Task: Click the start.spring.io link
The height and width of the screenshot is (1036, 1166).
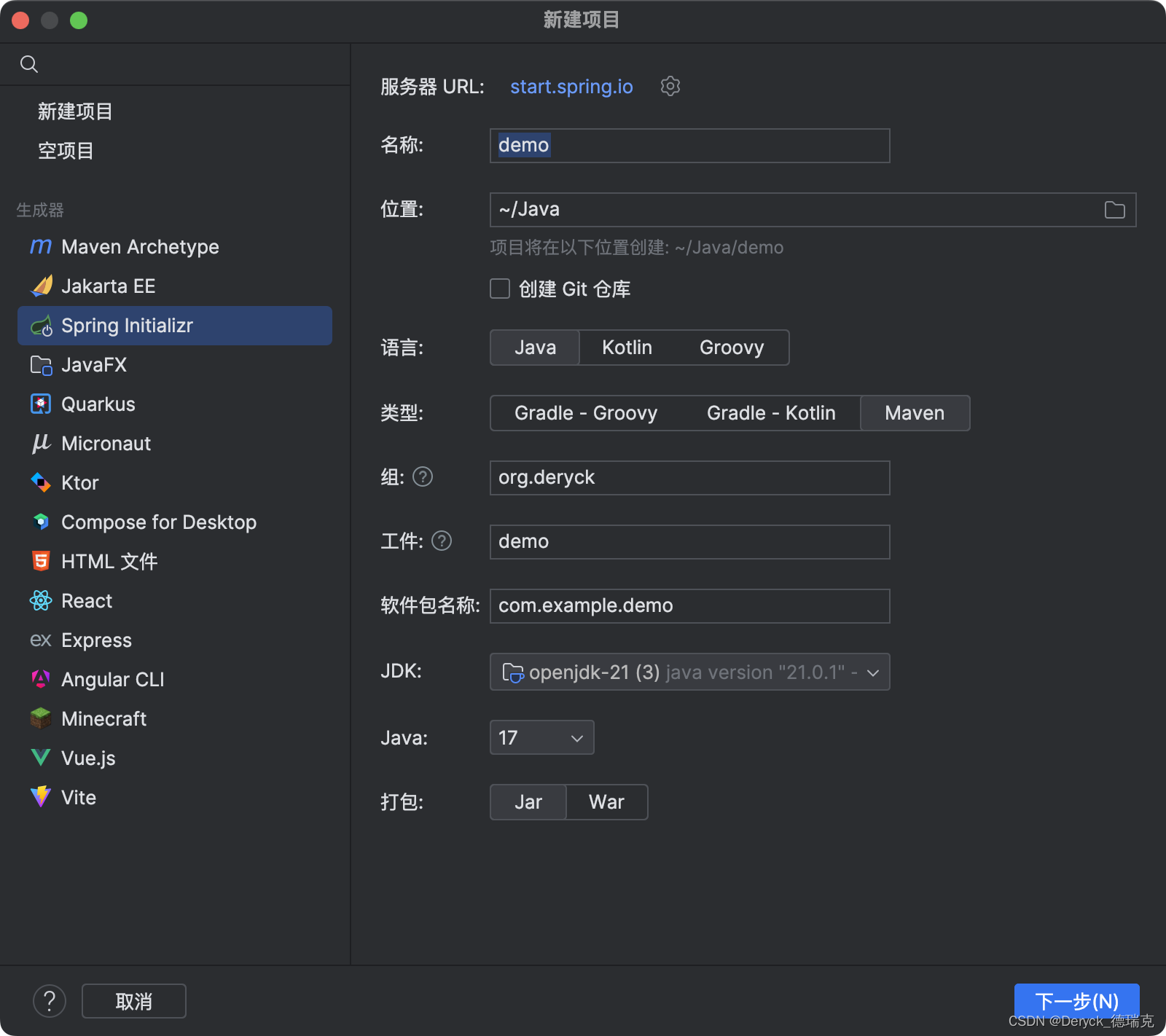Action: pyautogui.click(x=571, y=87)
